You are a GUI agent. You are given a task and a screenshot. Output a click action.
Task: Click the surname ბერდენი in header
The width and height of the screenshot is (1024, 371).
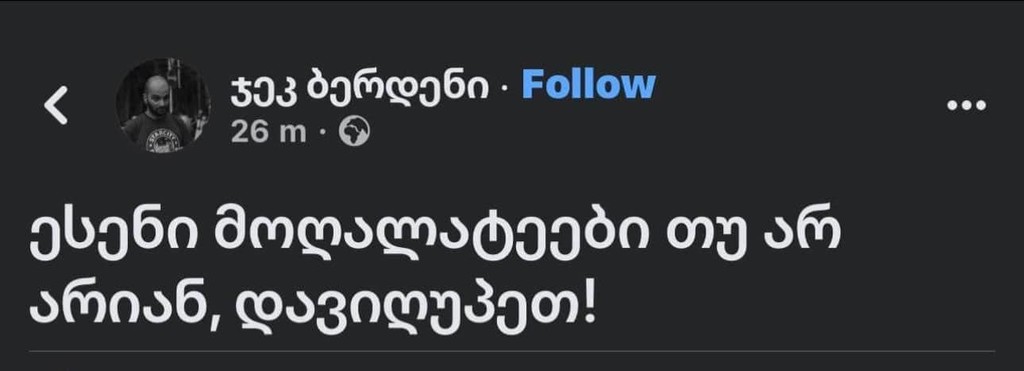click(396, 88)
